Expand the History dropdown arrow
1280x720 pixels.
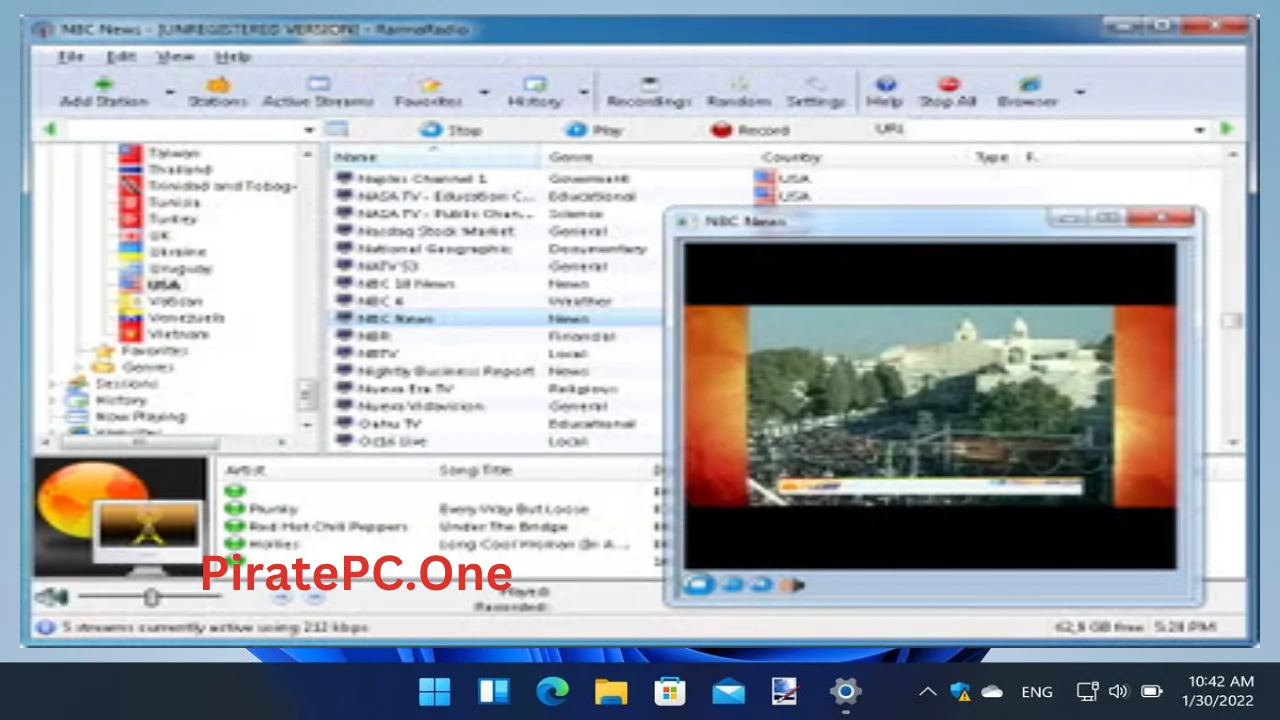pyautogui.click(x=584, y=93)
